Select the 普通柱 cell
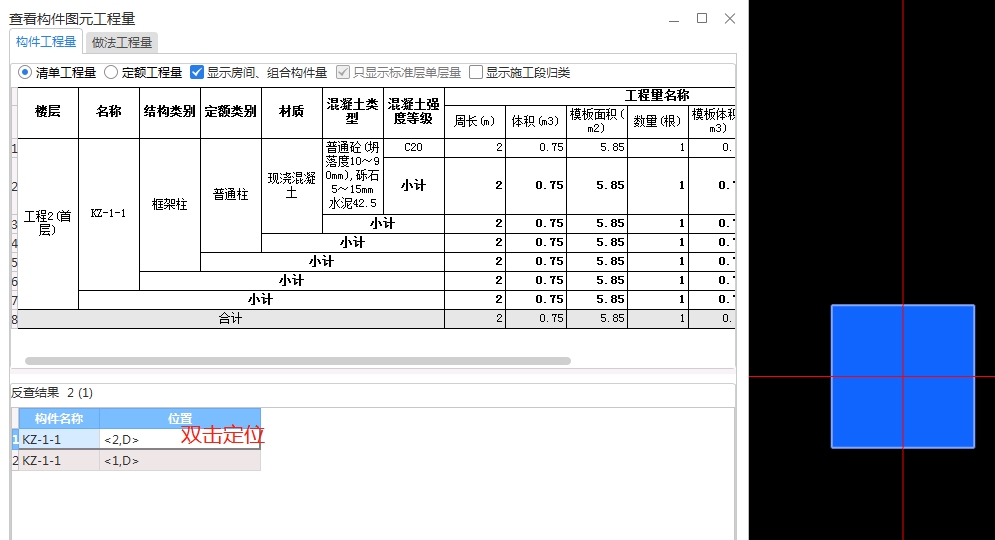Viewport: 995px width, 540px height. (230, 195)
